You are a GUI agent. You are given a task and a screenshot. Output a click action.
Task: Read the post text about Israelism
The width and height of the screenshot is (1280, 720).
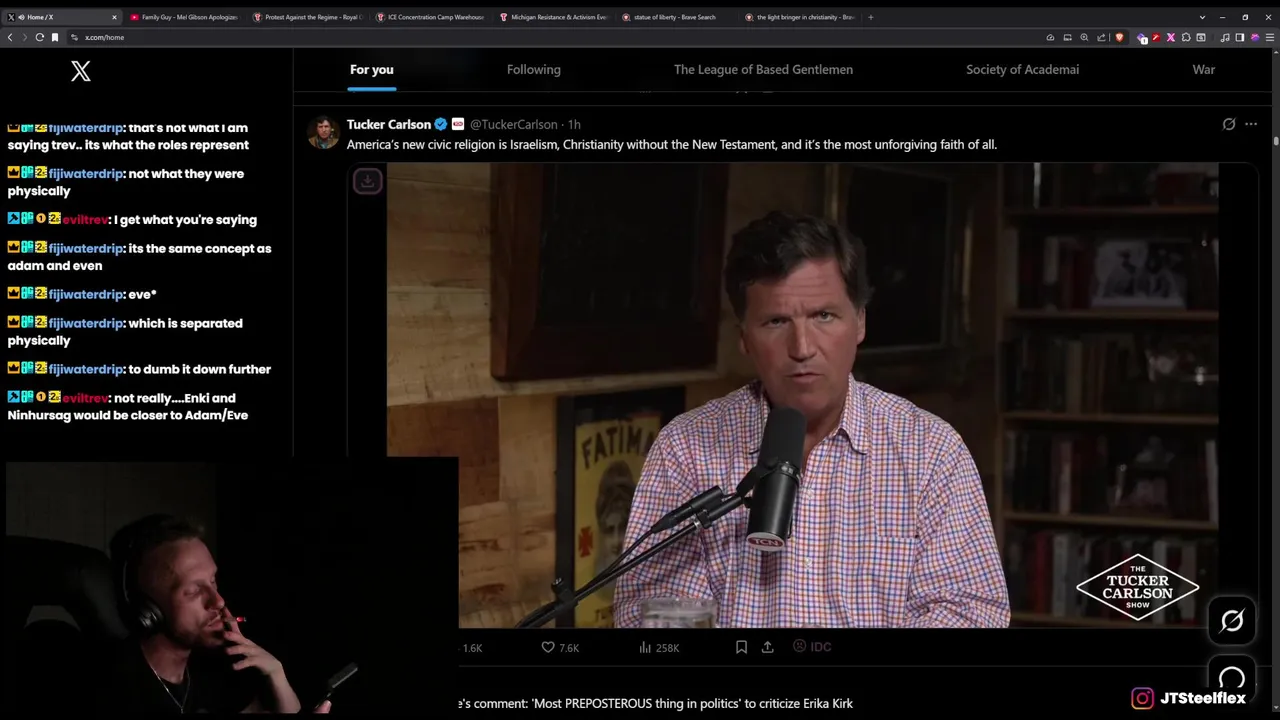tap(671, 145)
